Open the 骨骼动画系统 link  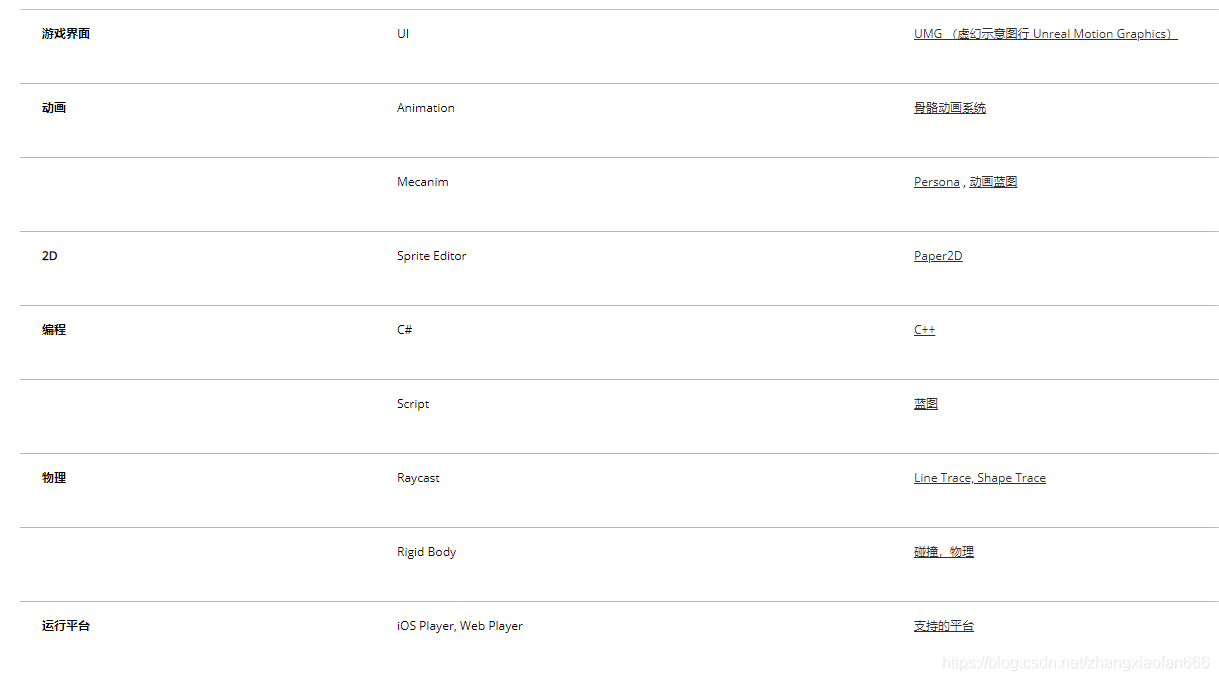click(949, 108)
